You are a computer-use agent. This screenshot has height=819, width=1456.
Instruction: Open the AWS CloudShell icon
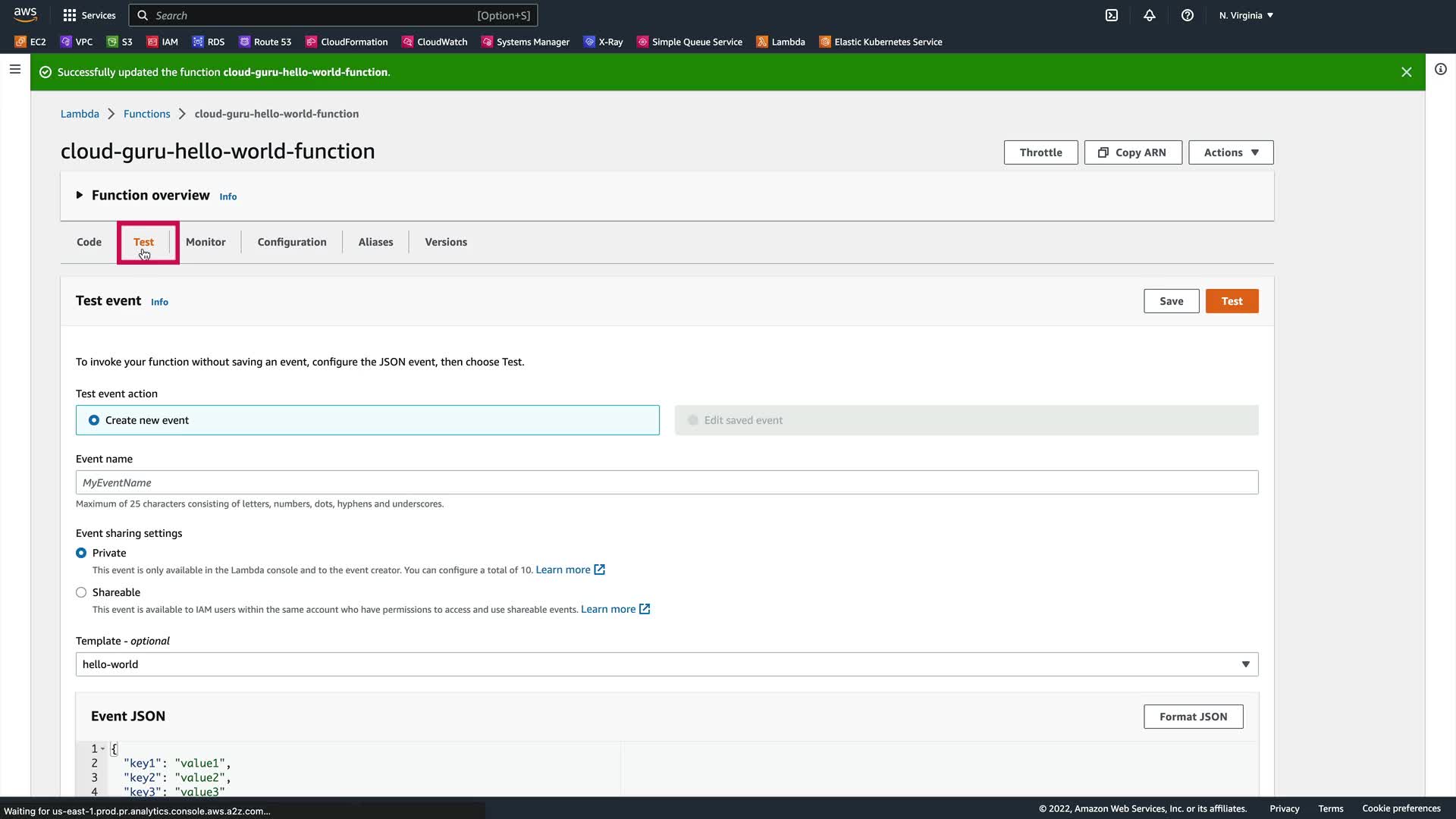click(x=1112, y=15)
